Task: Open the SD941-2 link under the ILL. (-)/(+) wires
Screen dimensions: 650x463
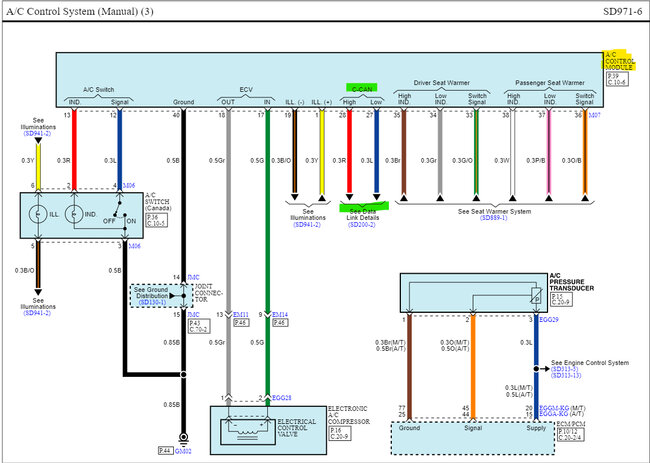Action: (x=307, y=225)
